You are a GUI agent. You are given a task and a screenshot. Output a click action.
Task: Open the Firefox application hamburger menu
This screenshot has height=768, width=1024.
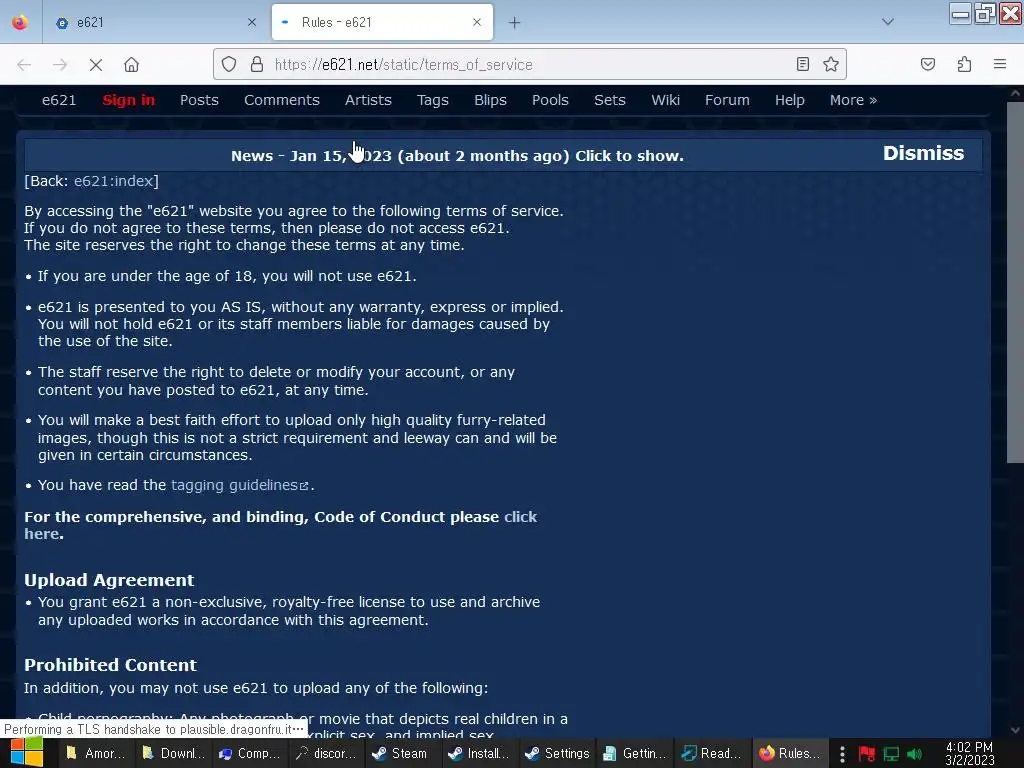point(1000,64)
